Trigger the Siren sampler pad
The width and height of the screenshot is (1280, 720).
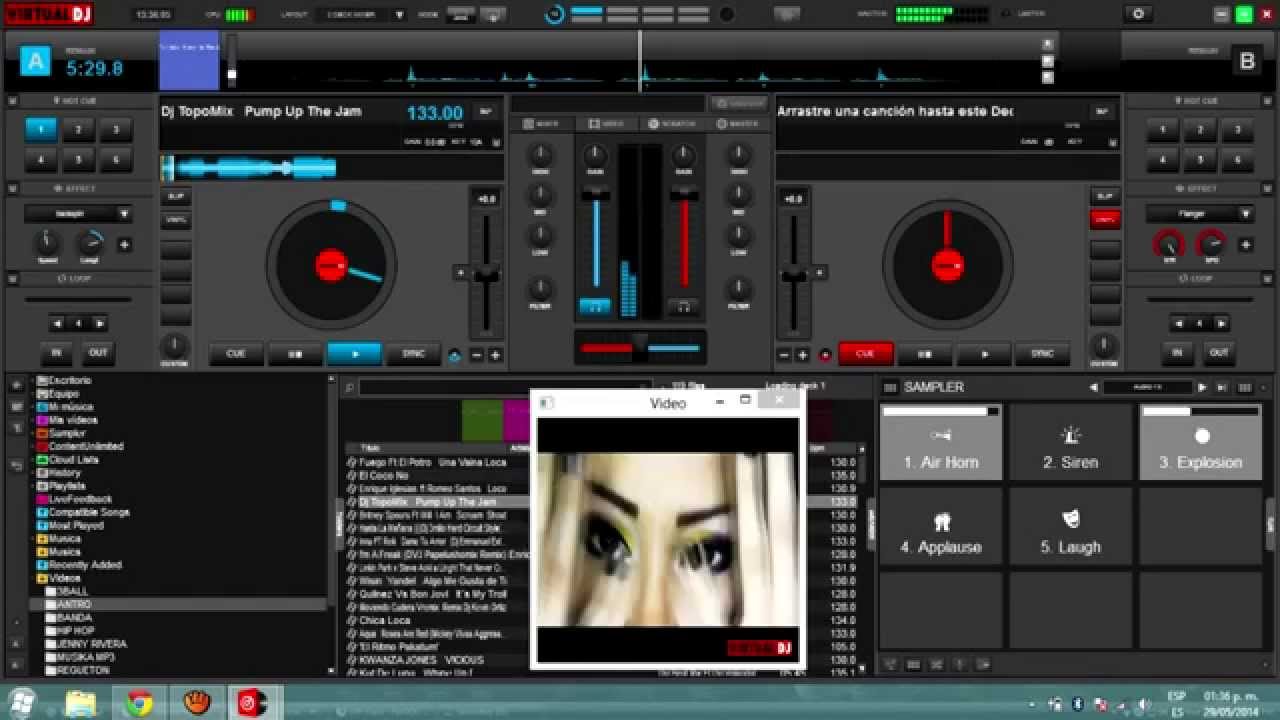tap(1070, 442)
